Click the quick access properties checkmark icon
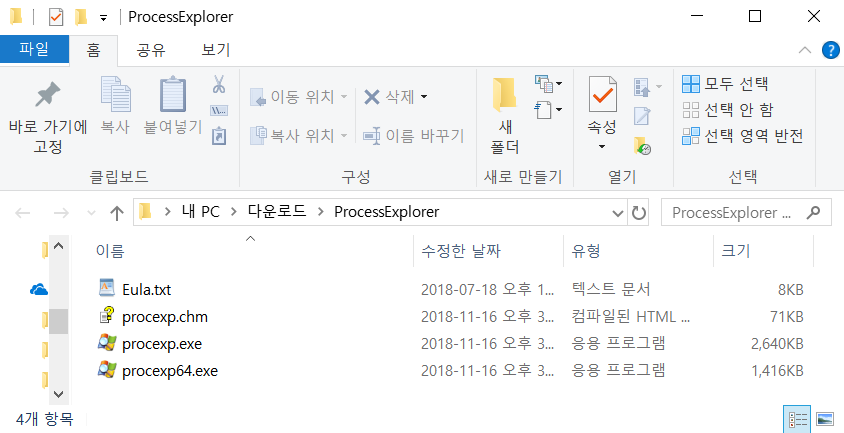 point(56,17)
